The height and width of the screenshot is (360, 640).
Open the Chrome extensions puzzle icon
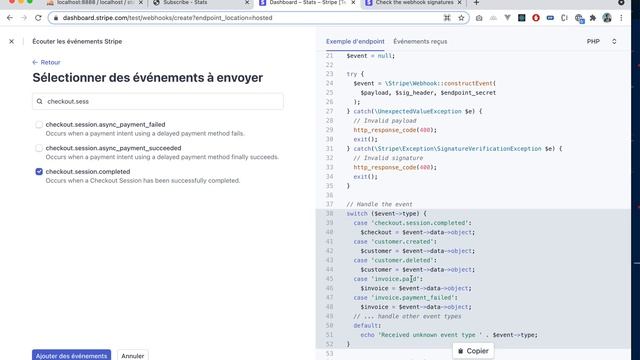(593, 18)
